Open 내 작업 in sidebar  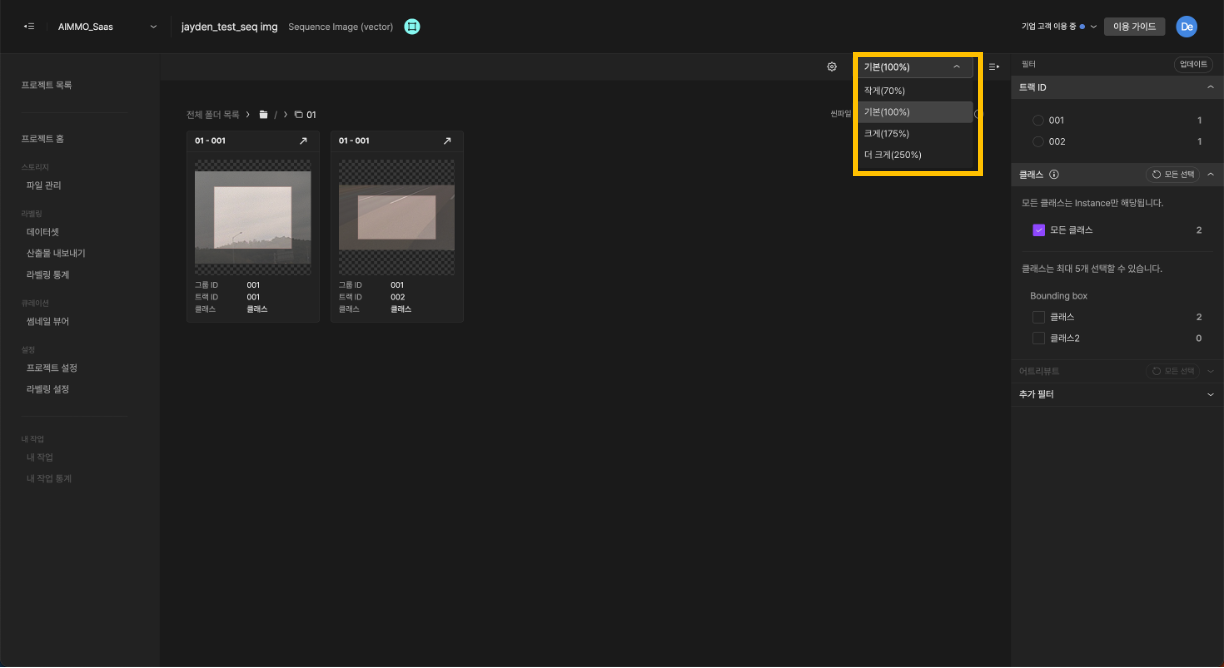[40, 457]
